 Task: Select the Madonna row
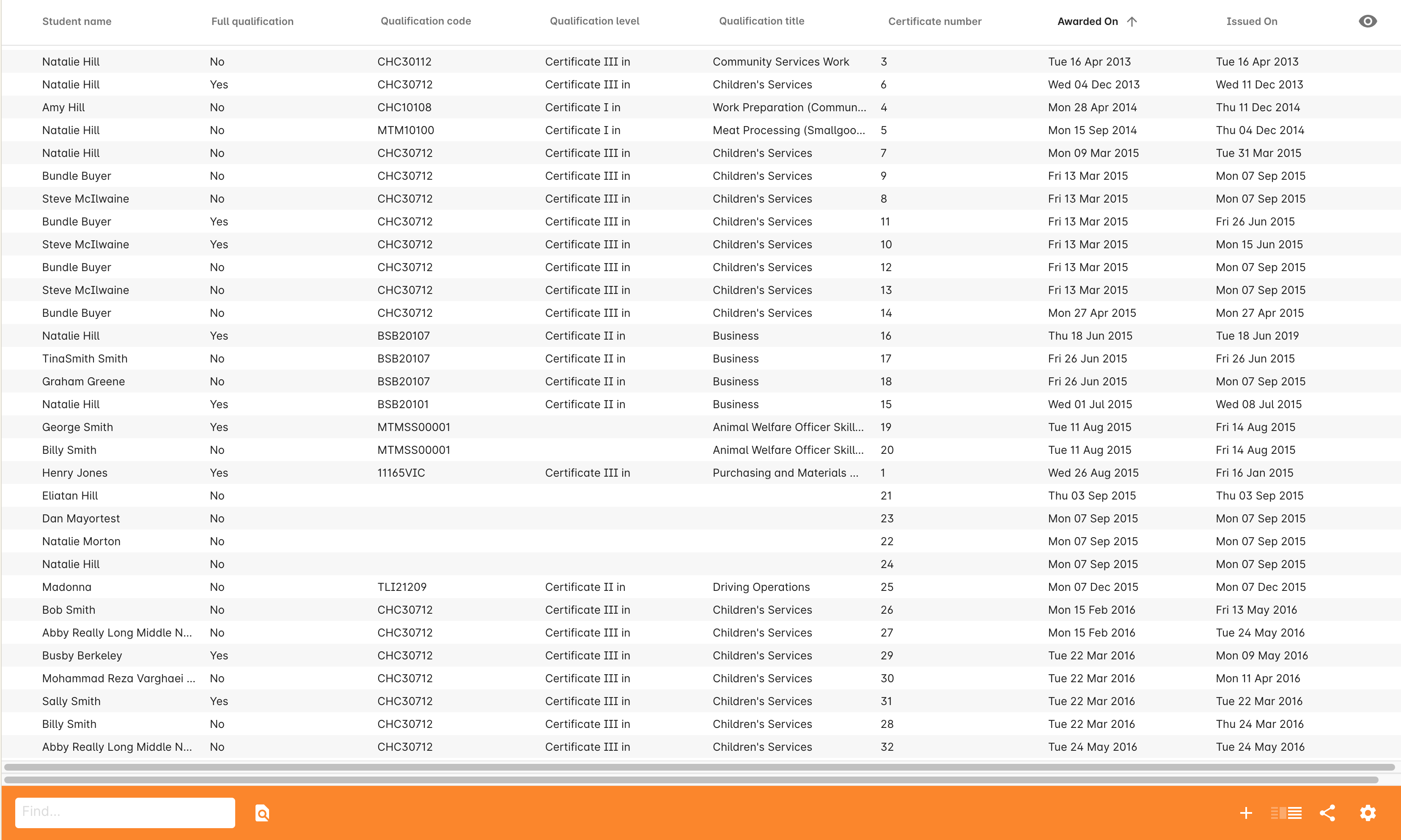click(701, 587)
